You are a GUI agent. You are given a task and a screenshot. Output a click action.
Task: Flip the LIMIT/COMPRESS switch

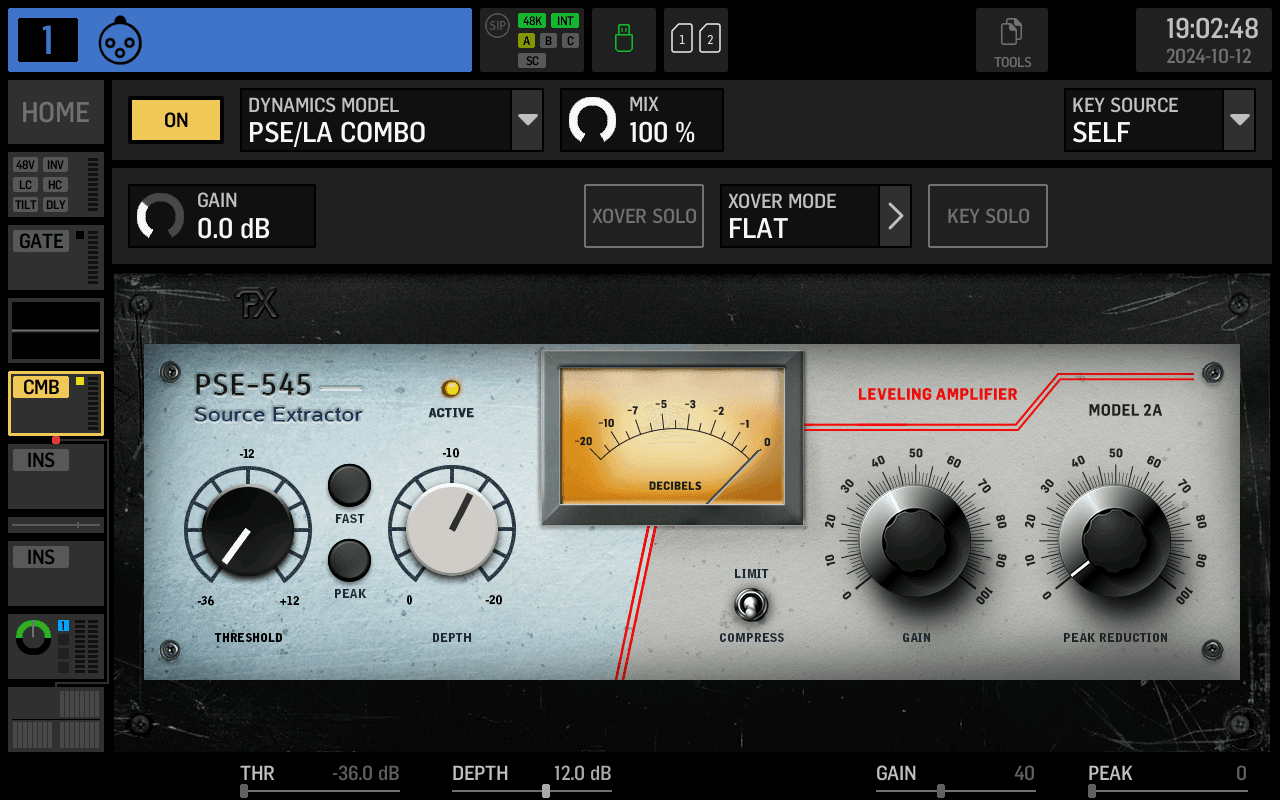(751, 604)
